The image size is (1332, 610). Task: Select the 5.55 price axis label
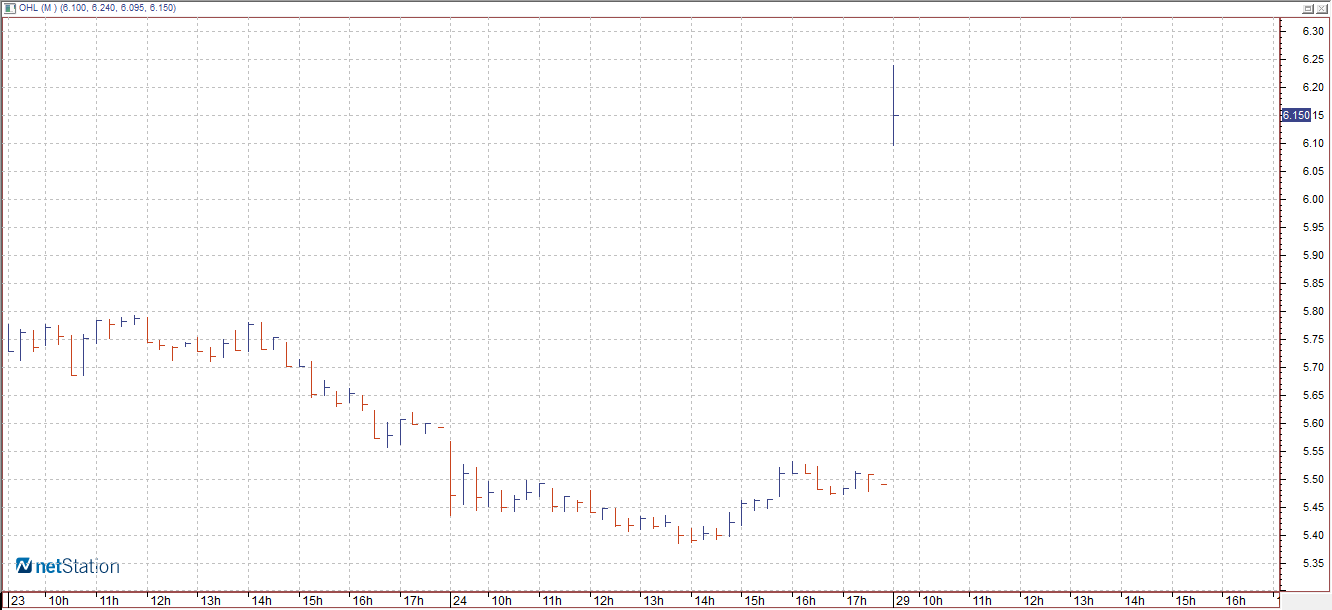point(1313,451)
